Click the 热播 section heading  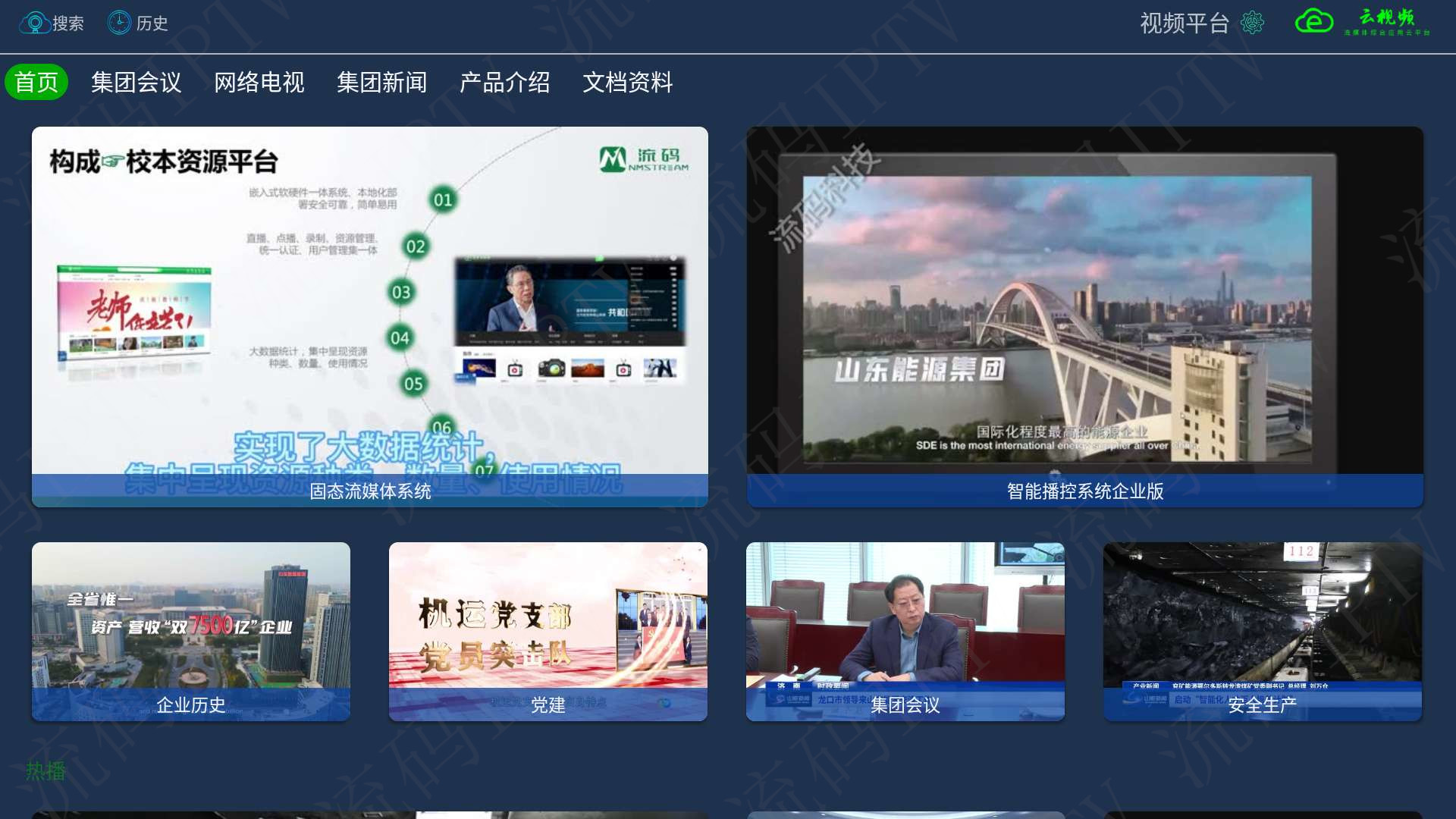point(46,770)
